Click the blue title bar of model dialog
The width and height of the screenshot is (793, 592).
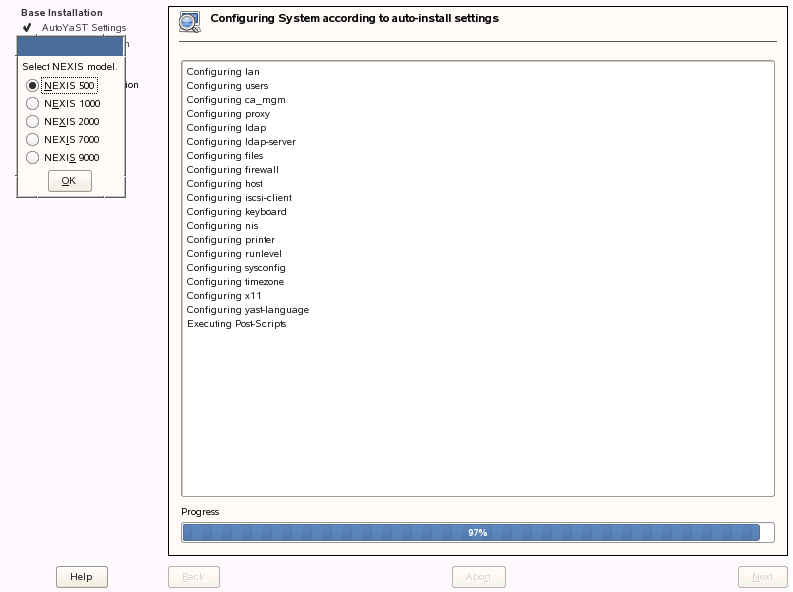tap(70, 46)
